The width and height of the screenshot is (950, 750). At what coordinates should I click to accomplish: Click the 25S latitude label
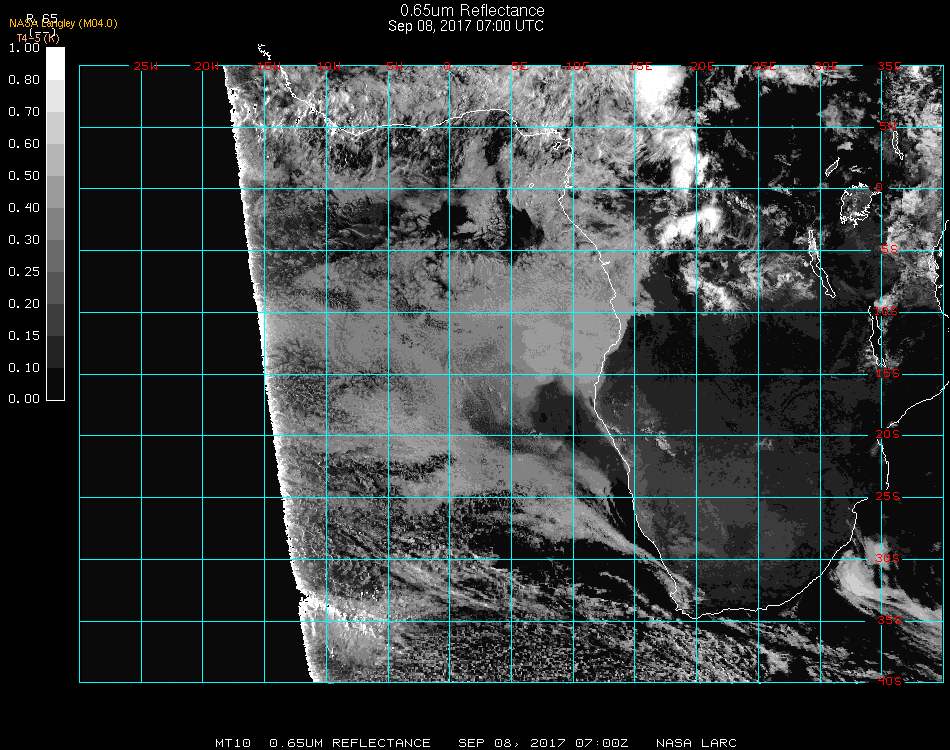tap(888, 497)
